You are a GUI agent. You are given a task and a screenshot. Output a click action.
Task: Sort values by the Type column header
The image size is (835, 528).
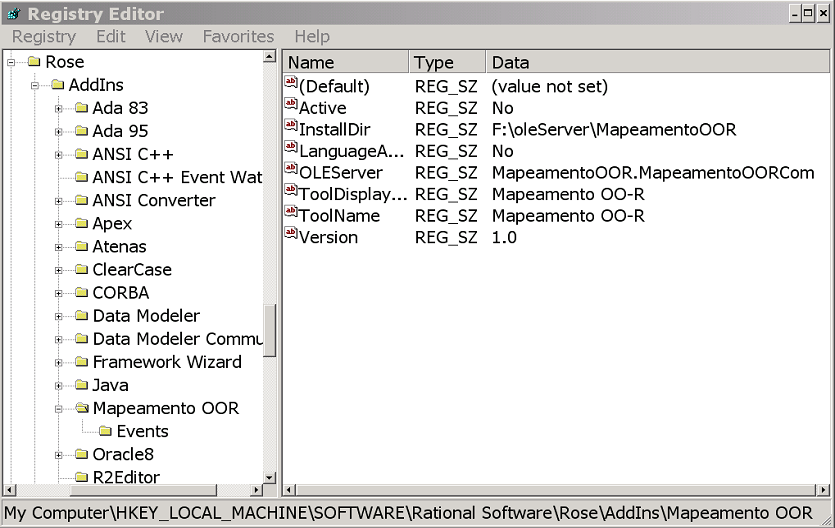pos(447,62)
